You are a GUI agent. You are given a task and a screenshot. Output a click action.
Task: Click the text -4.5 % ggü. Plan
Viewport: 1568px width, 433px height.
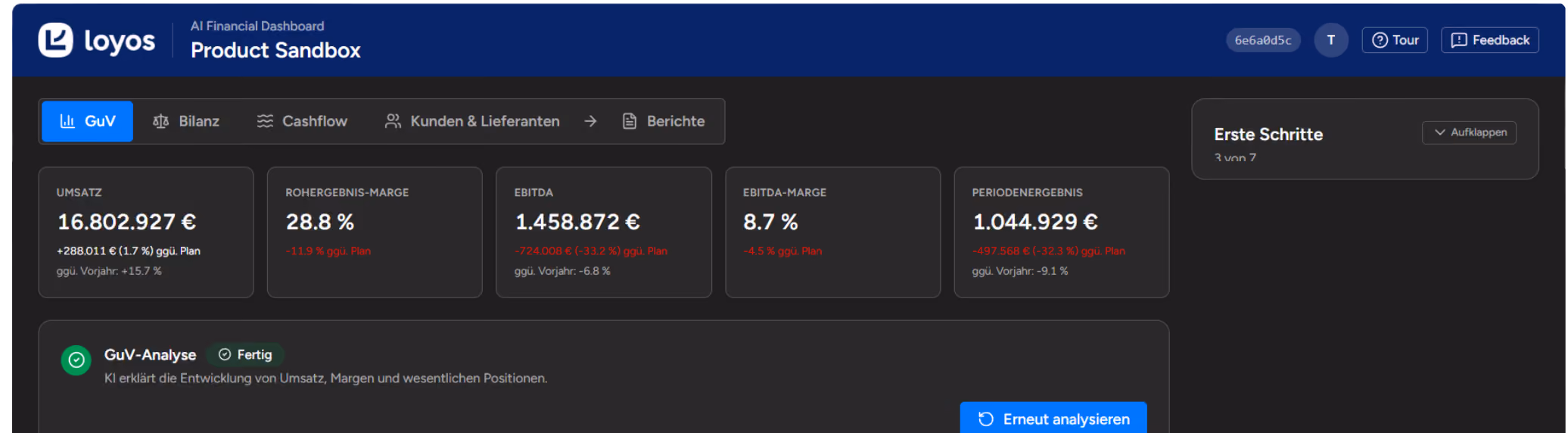(782, 251)
